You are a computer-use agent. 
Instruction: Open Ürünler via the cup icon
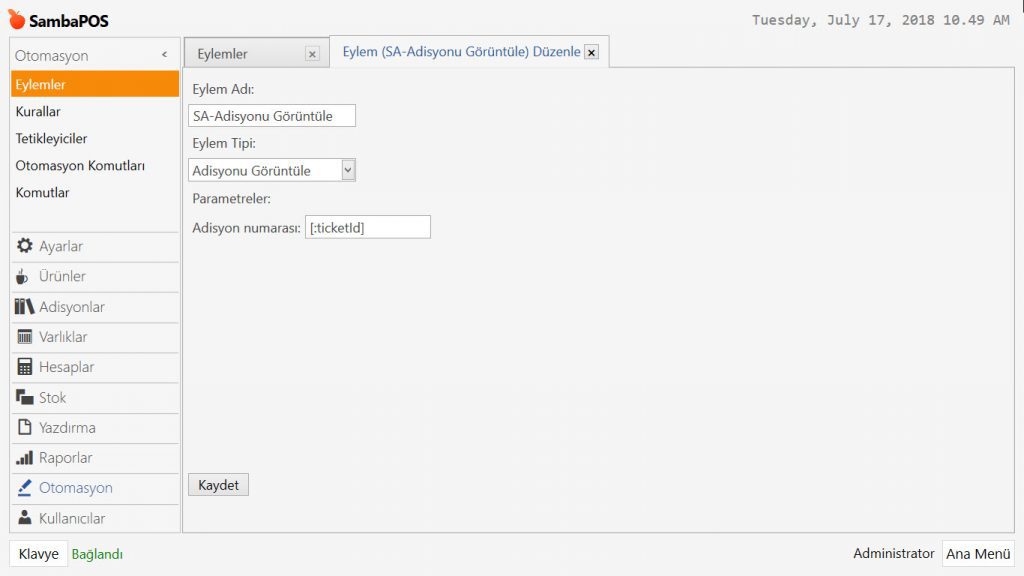(23, 277)
